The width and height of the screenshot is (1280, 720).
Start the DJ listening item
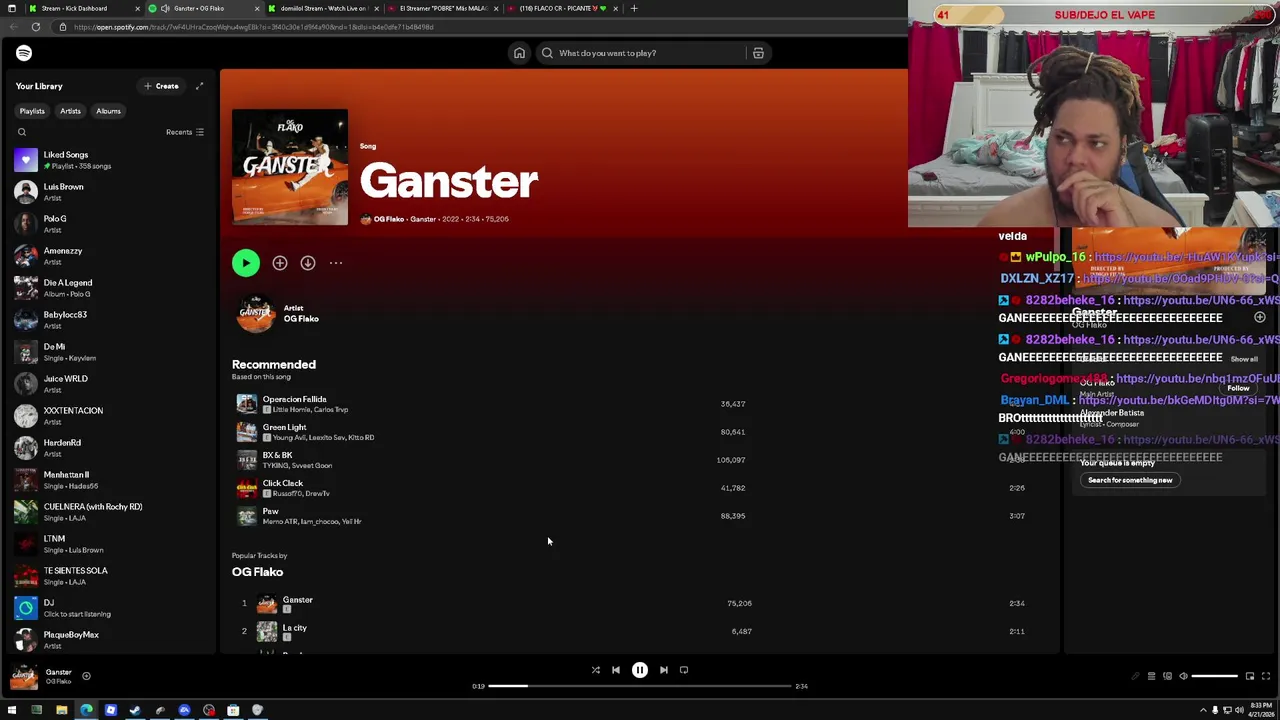(110, 608)
